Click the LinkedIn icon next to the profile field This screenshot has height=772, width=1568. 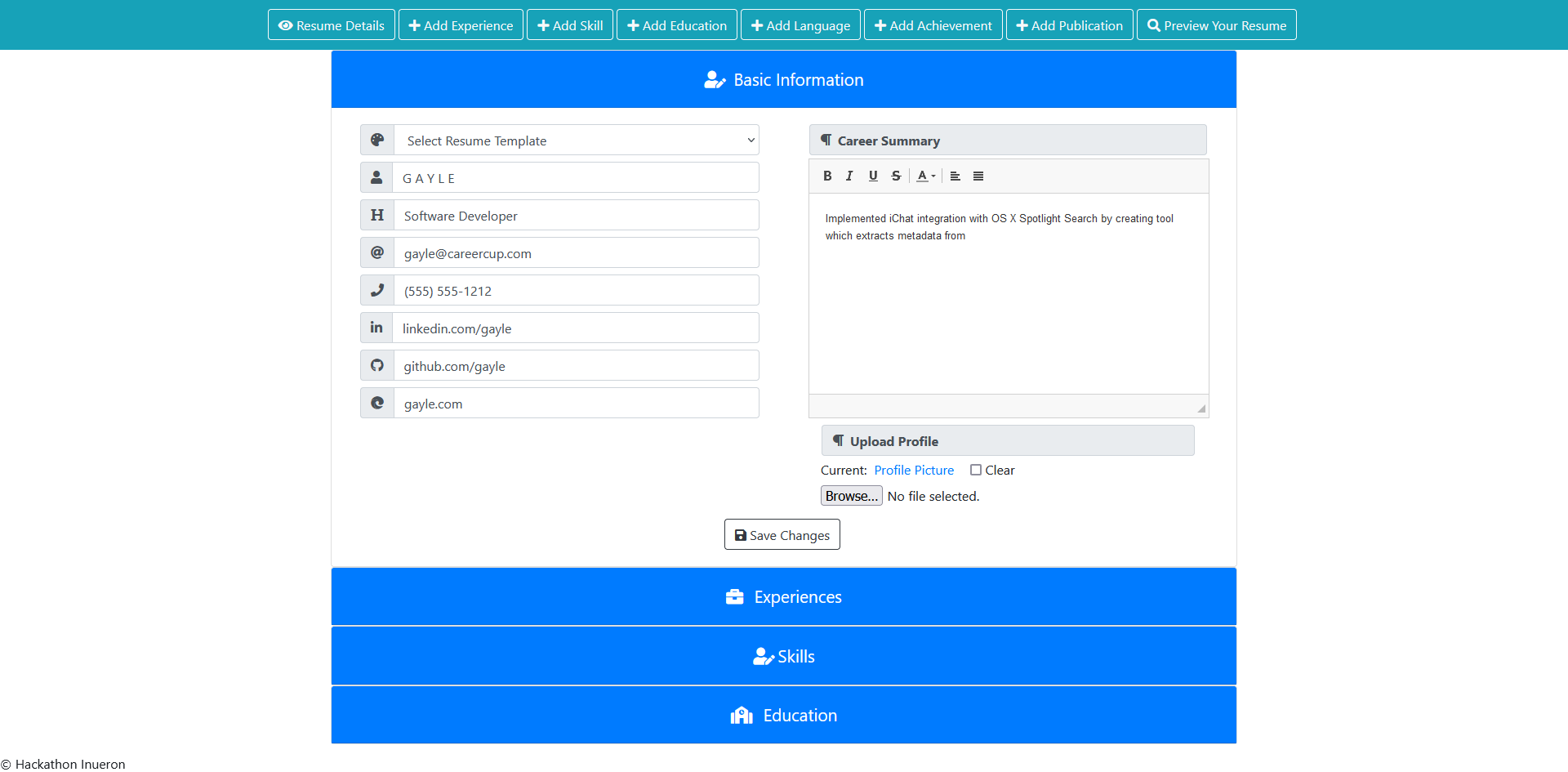coord(376,327)
